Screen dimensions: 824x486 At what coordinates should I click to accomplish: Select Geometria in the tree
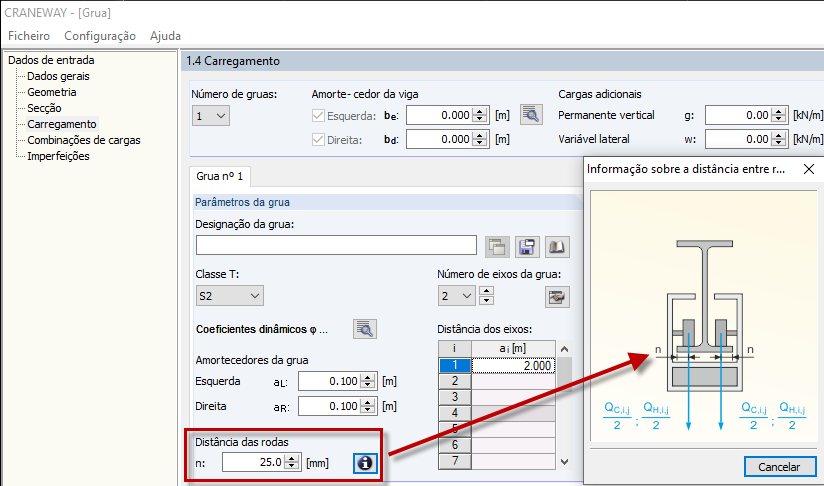(x=52, y=92)
